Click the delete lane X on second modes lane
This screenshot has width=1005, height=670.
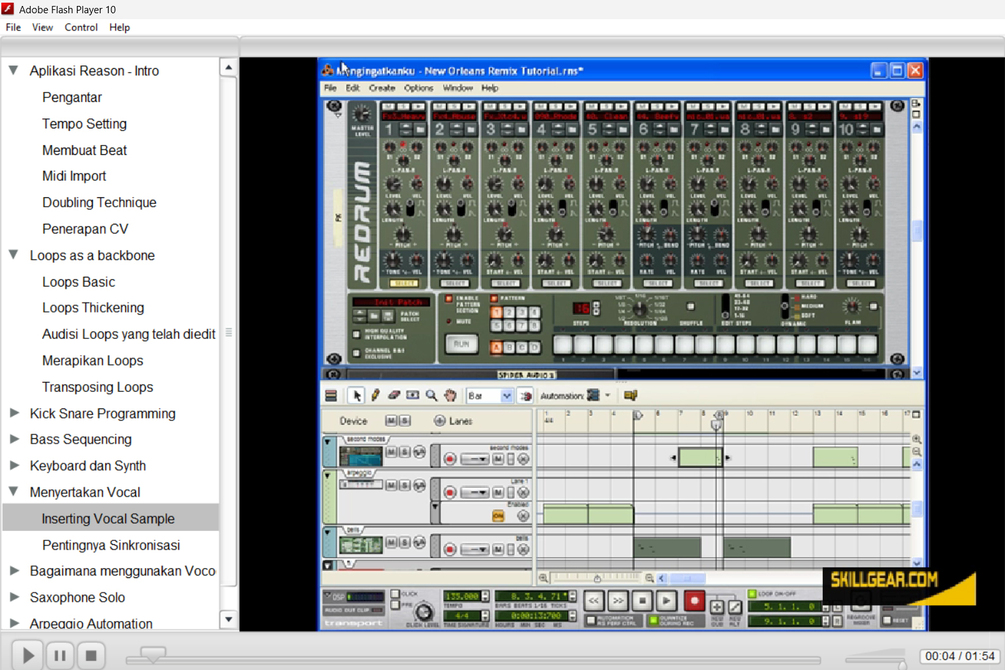524,459
